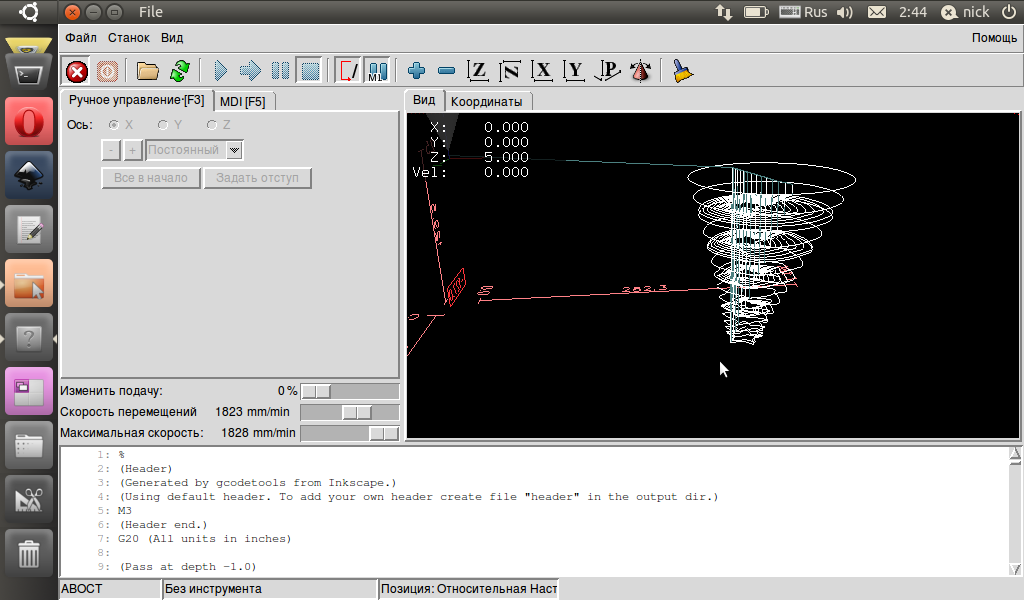Click the Скорость перемещений slider handle
The image size is (1024, 600).
click(x=357, y=412)
